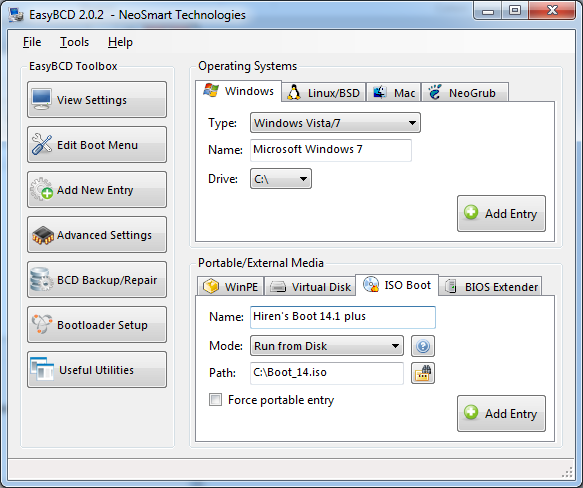The height and width of the screenshot is (488, 583).
Task: Open the Tools menu
Action: (x=74, y=42)
